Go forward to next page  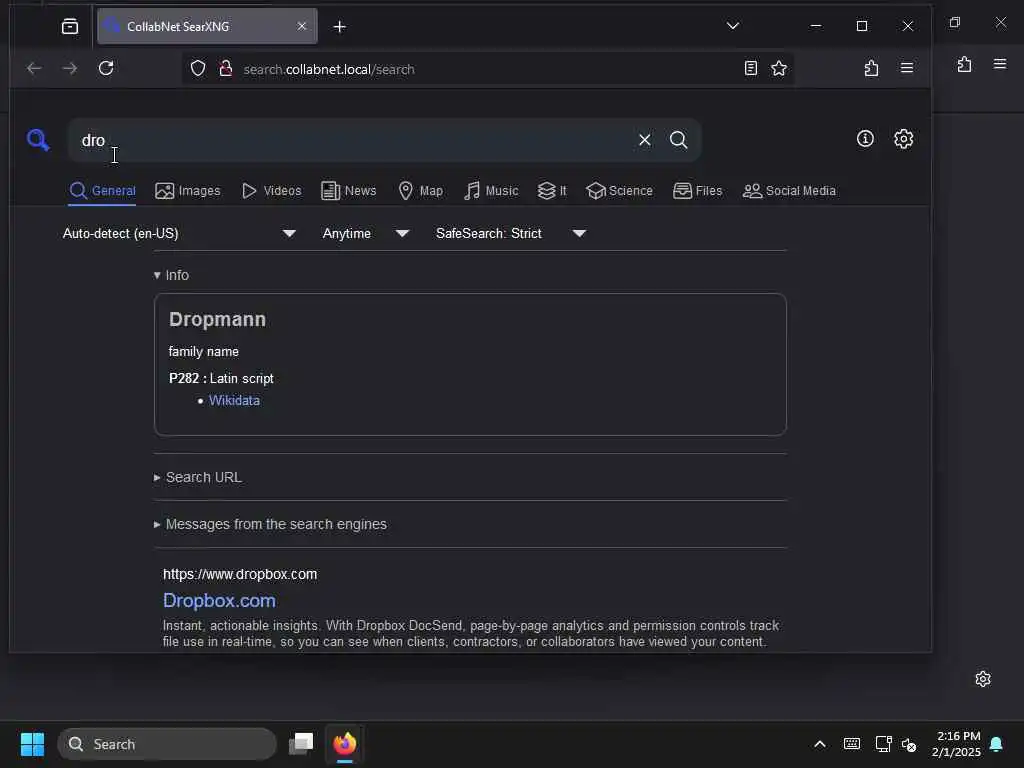click(69, 68)
